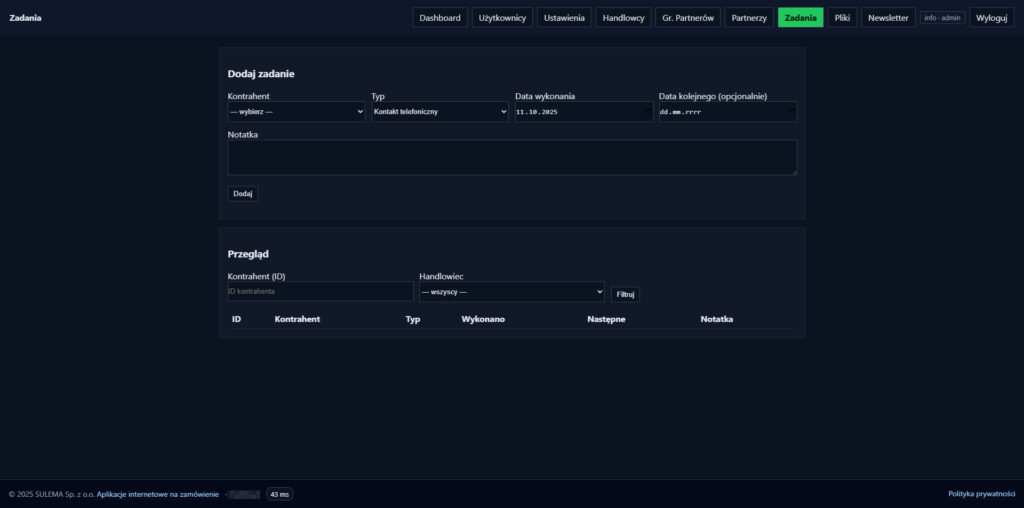Open the Pliki page
The image size is (1024, 508).
point(842,18)
